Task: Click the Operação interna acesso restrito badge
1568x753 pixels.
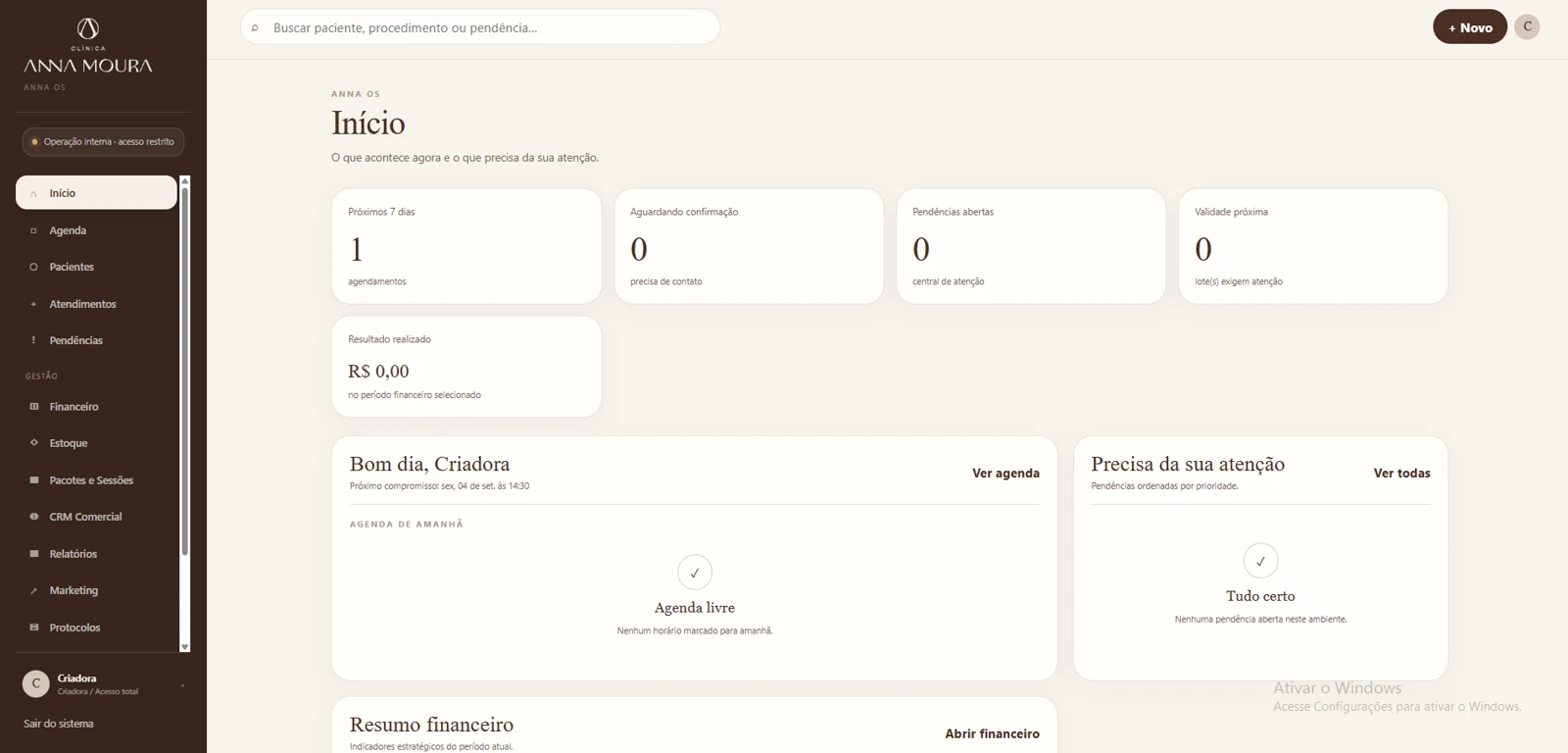Action: click(x=103, y=141)
